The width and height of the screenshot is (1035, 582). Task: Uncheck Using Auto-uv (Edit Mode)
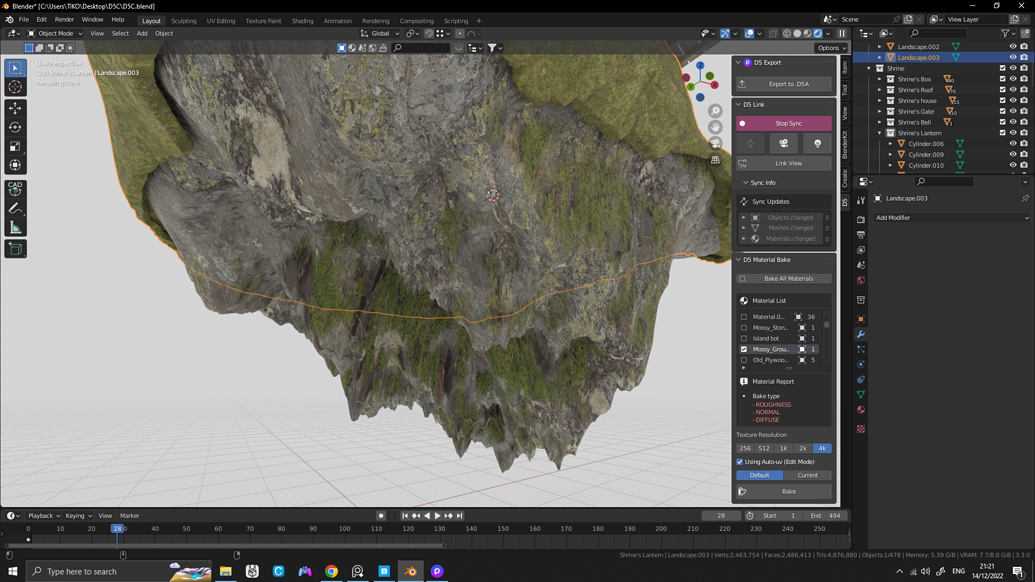coord(740,461)
